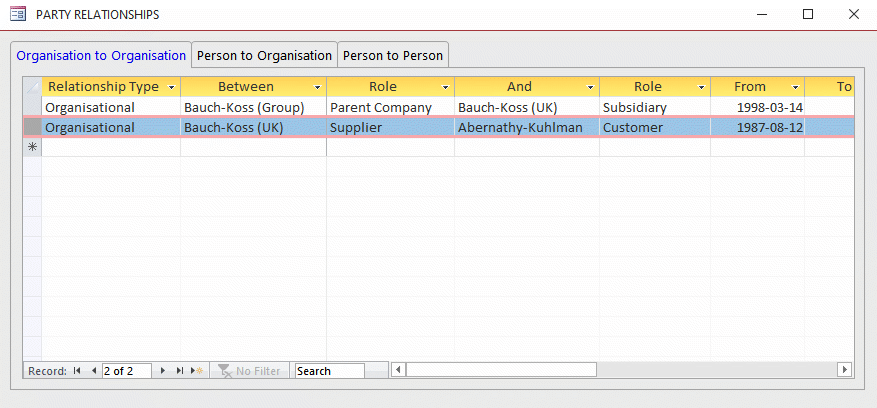Switch to Person to Organisation tab
Screen dimensions: 877x408
[x=265, y=55]
